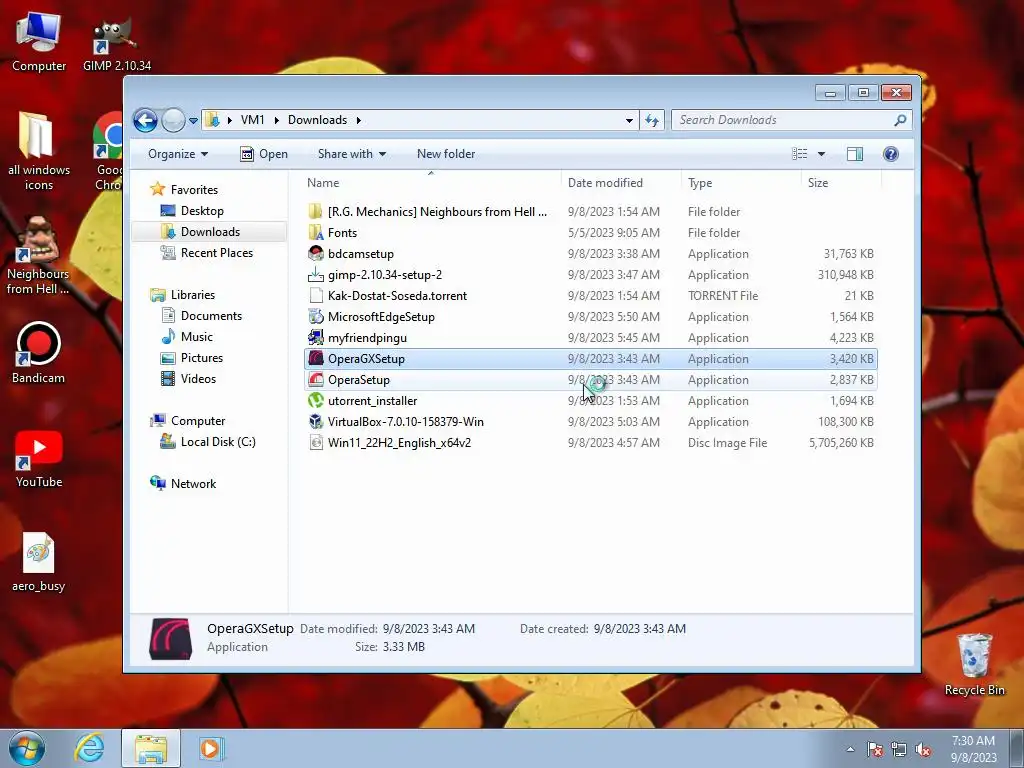Expand the views options dropdown arrow
The height and width of the screenshot is (768, 1024).
coord(822,154)
